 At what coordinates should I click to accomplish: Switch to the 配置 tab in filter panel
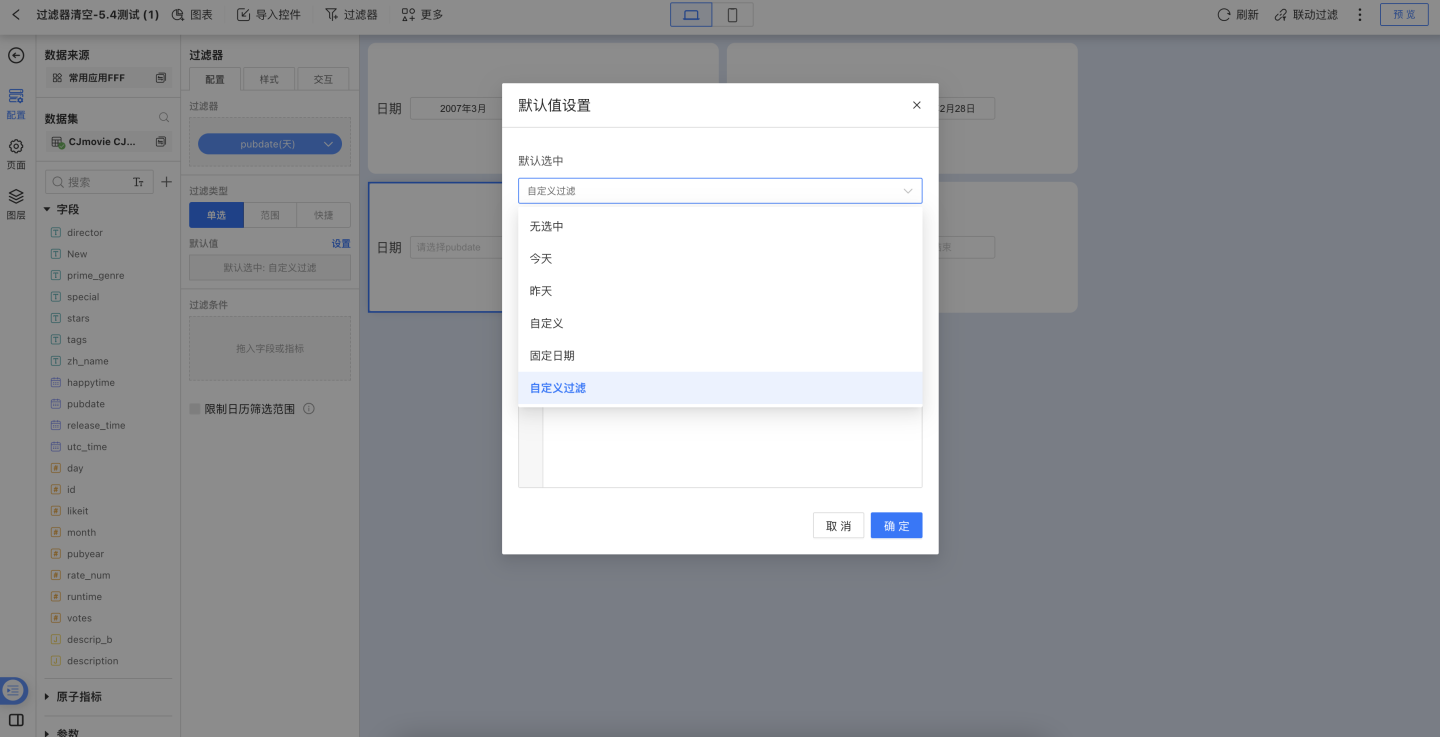215,79
